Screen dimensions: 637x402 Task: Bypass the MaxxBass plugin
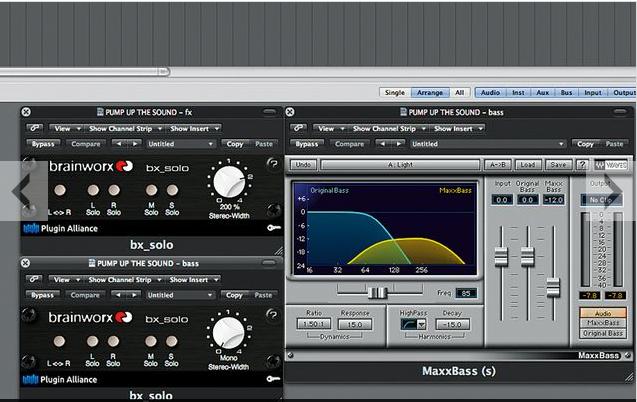tap(307, 144)
